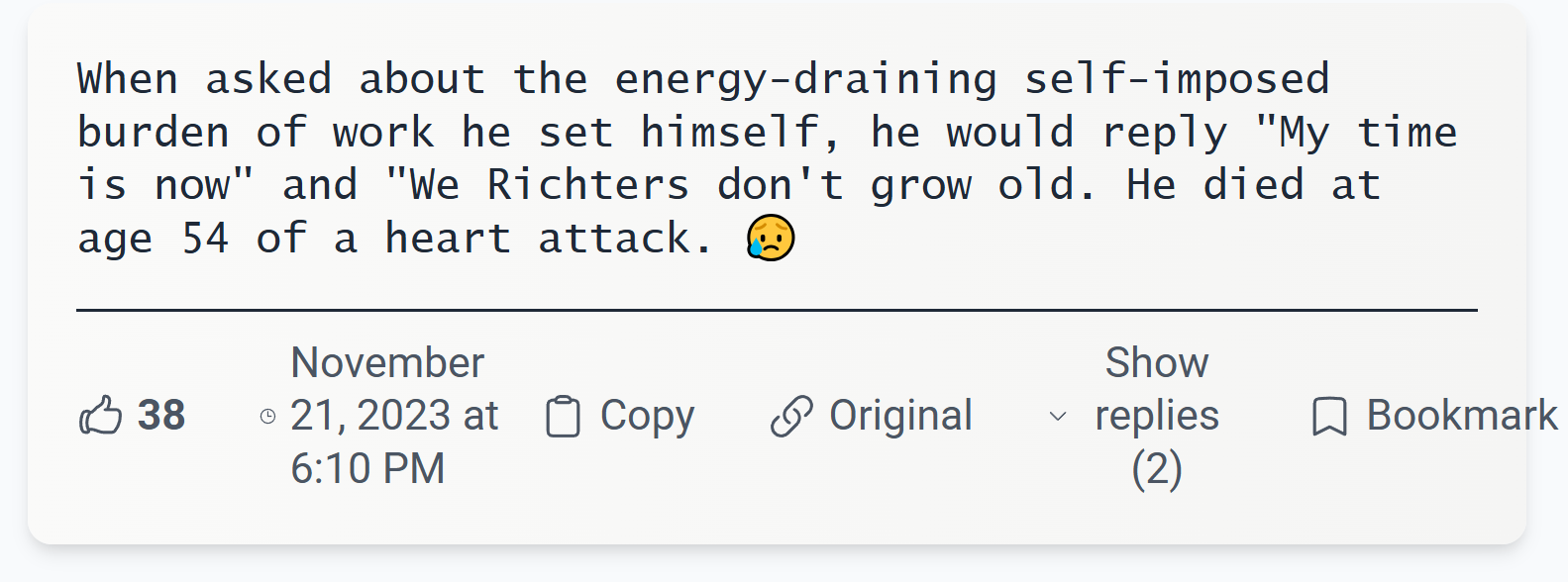Click the thumbs-up like icon

100,416
